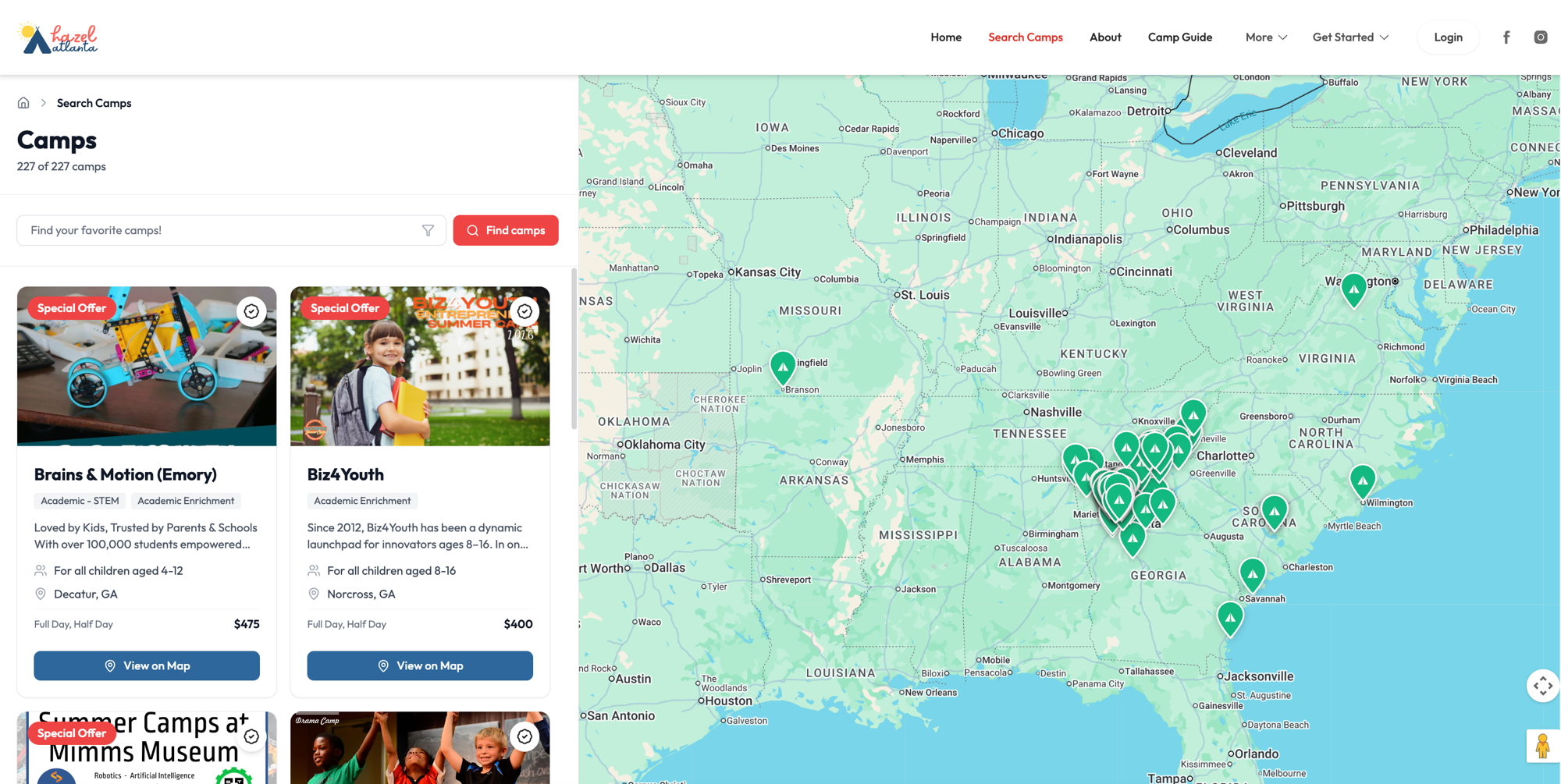Click the camp list scrollbar
Viewport: 1561px width, 784px height.
click(574, 348)
